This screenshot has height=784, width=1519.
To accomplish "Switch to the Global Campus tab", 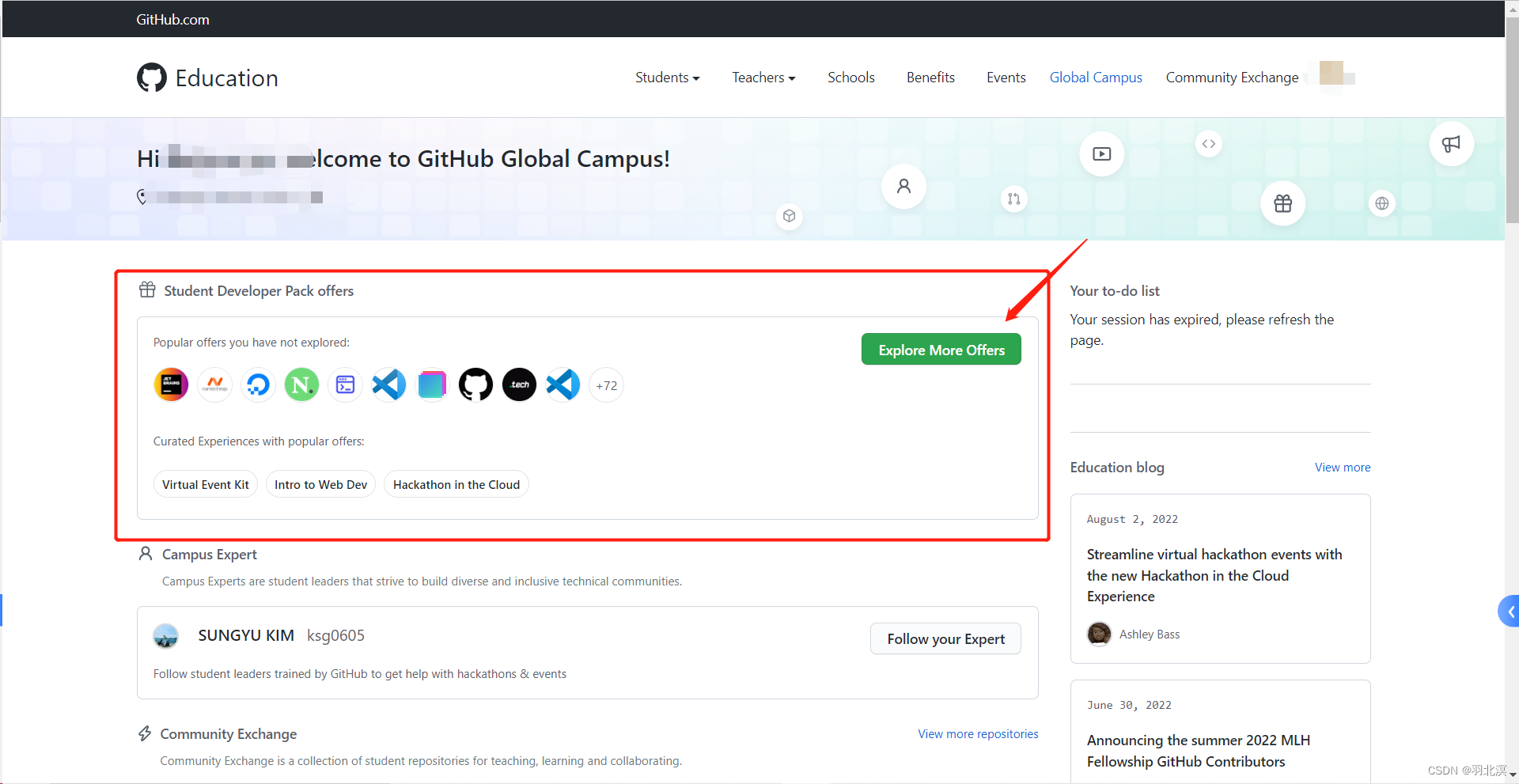I will [x=1095, y=77].
